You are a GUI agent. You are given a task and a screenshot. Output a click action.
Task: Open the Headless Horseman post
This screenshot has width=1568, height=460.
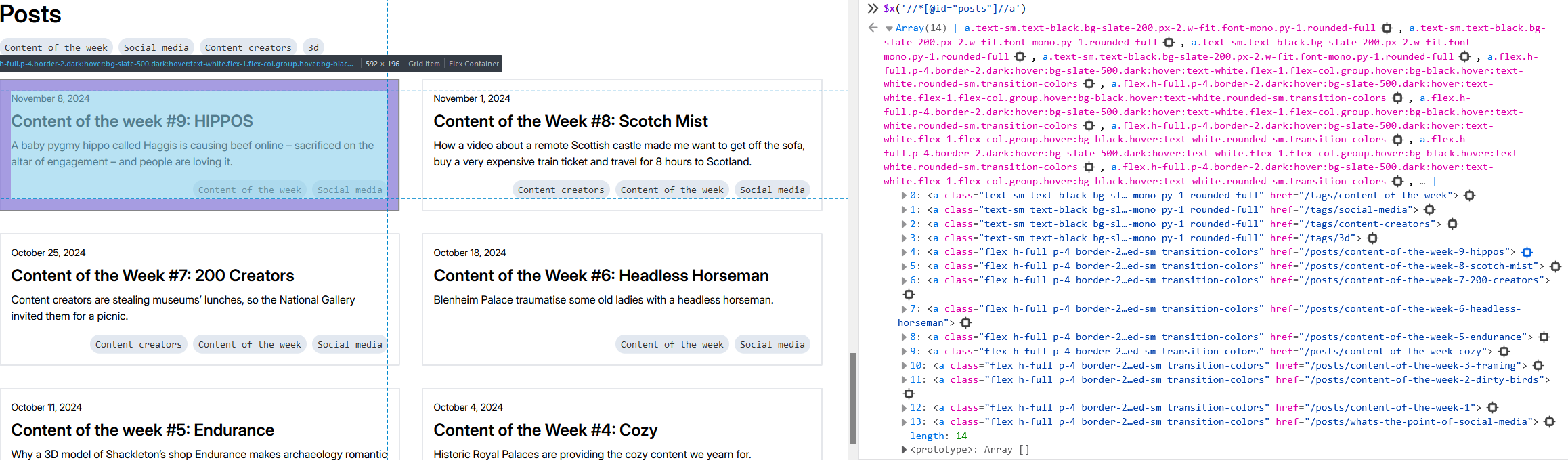601,276
